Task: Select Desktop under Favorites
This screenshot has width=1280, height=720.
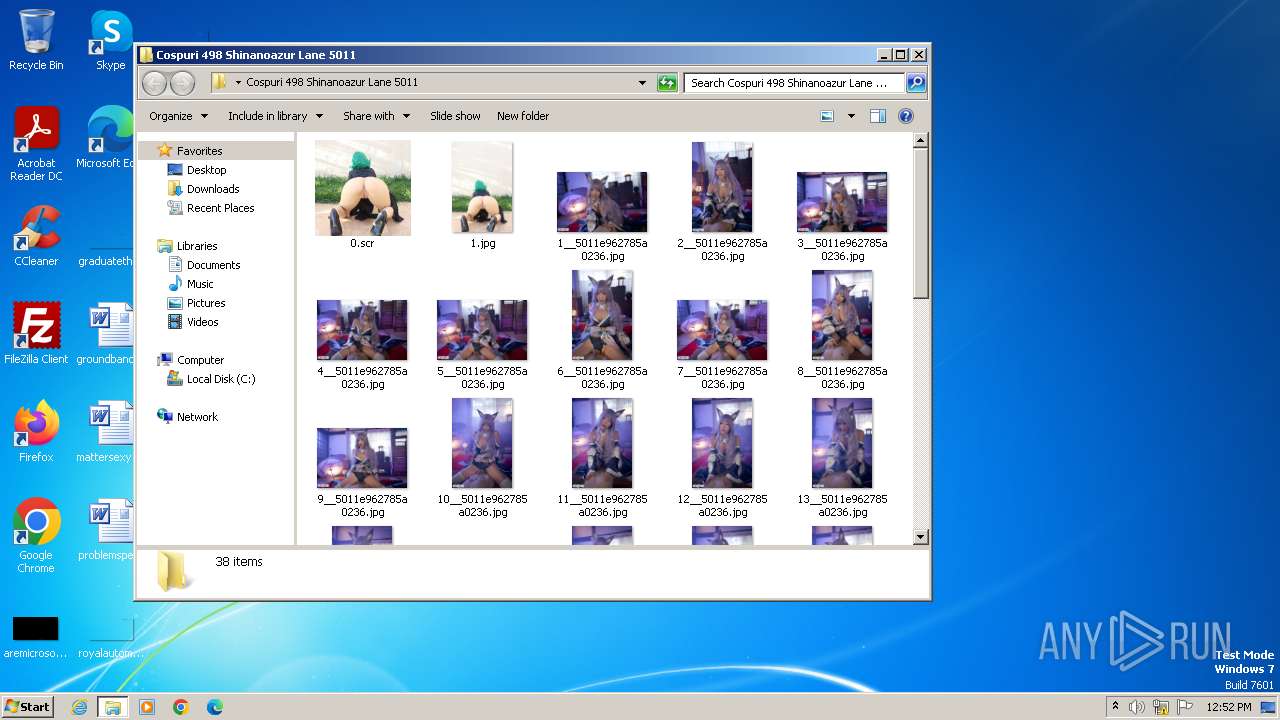Action: click(206, 170)
